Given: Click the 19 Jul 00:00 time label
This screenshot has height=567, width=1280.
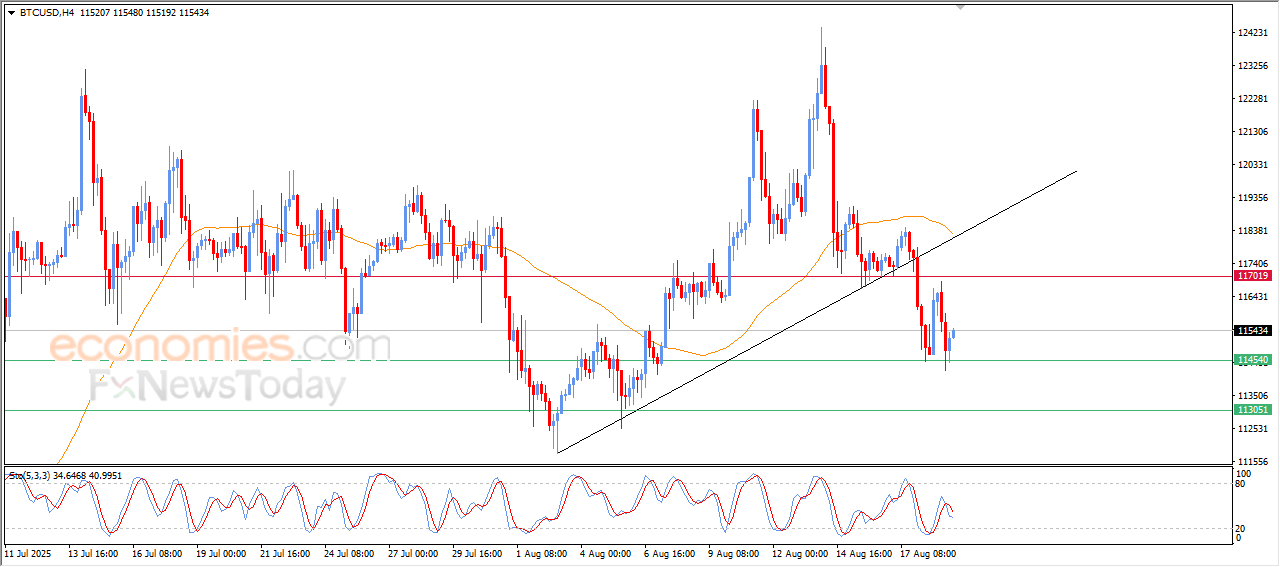Looking at the screenshot, I should 221,552.
